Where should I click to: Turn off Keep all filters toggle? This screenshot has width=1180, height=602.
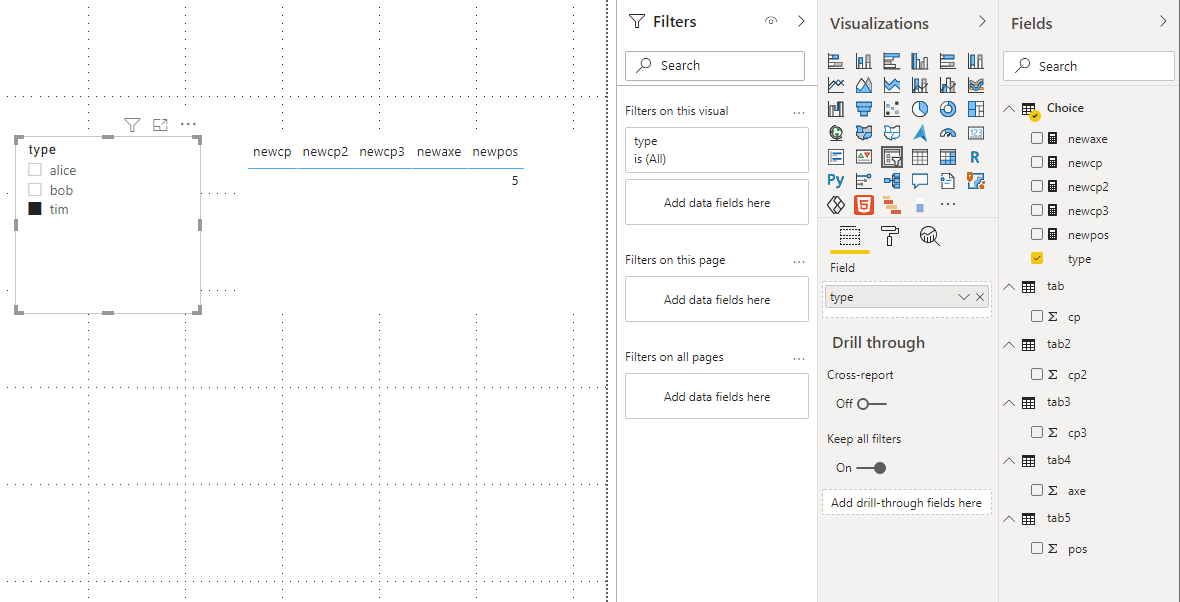tap(871, 468)
